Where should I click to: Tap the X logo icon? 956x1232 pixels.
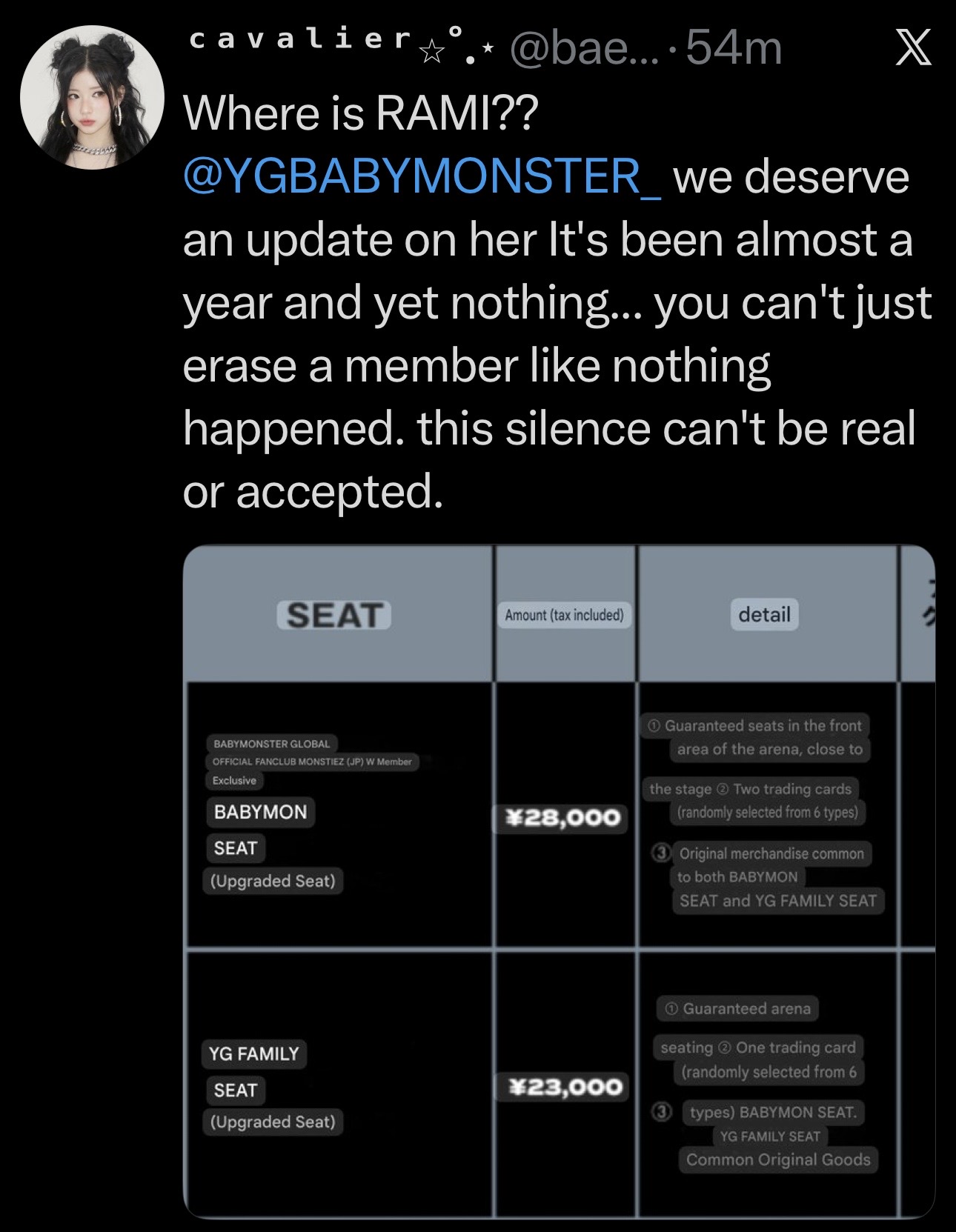click(x=913, y=50)
